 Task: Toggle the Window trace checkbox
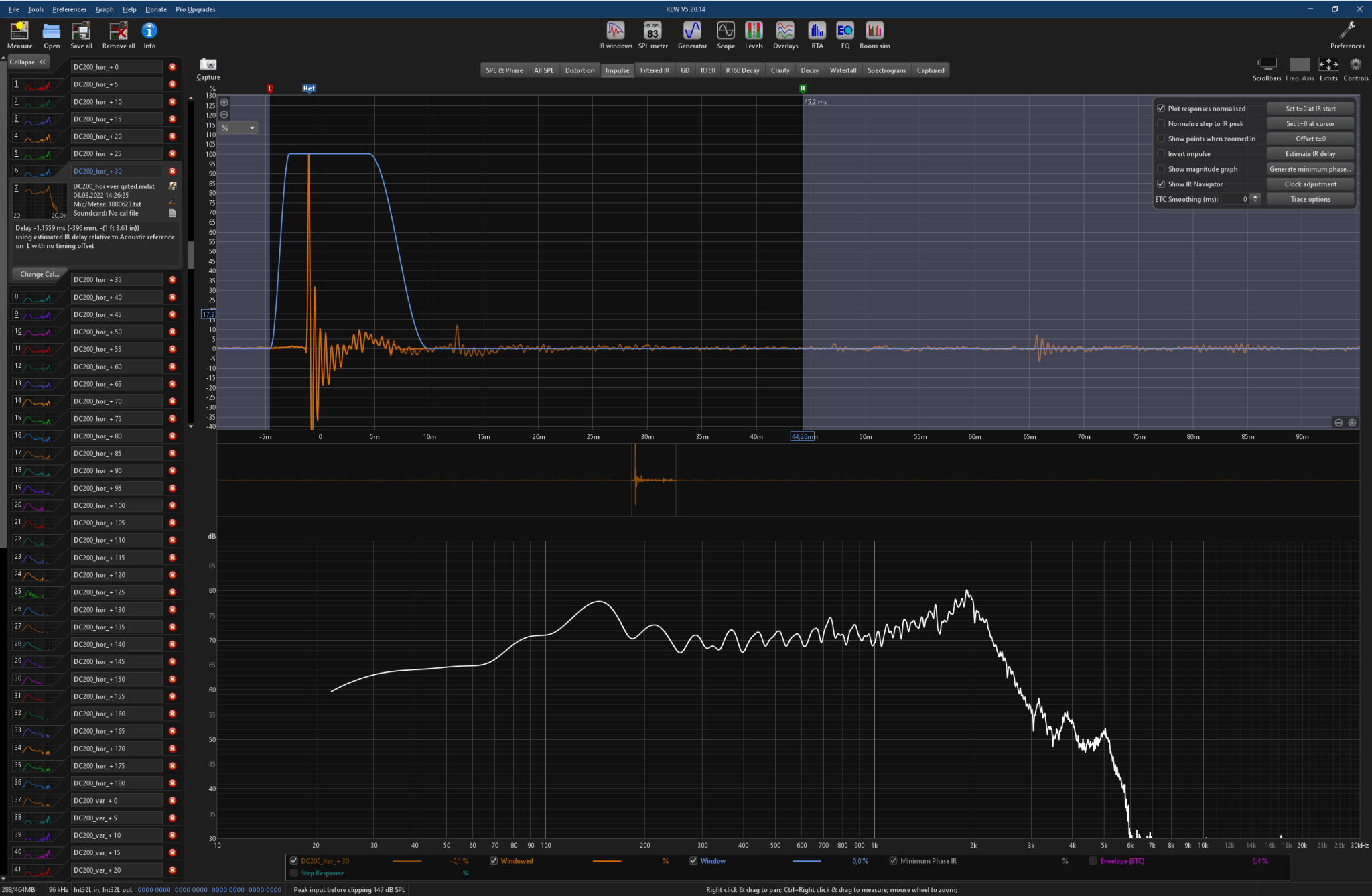click(x=693, y=861)
